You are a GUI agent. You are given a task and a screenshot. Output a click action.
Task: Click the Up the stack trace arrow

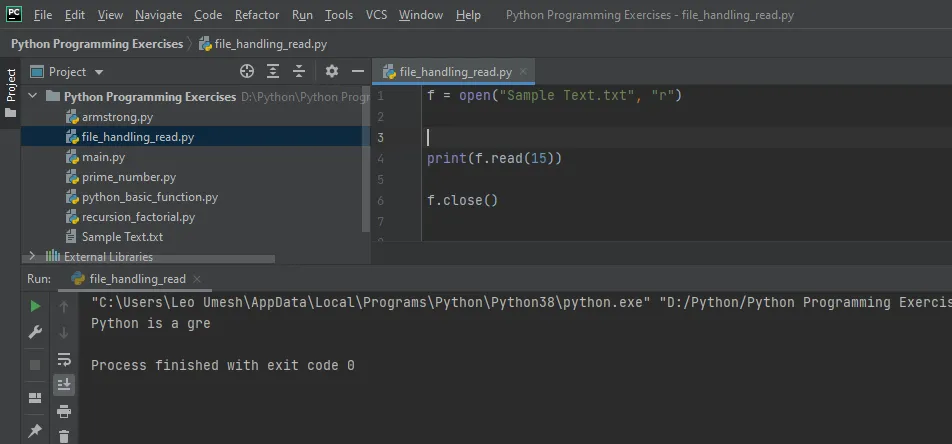click(x=64, y=307)
